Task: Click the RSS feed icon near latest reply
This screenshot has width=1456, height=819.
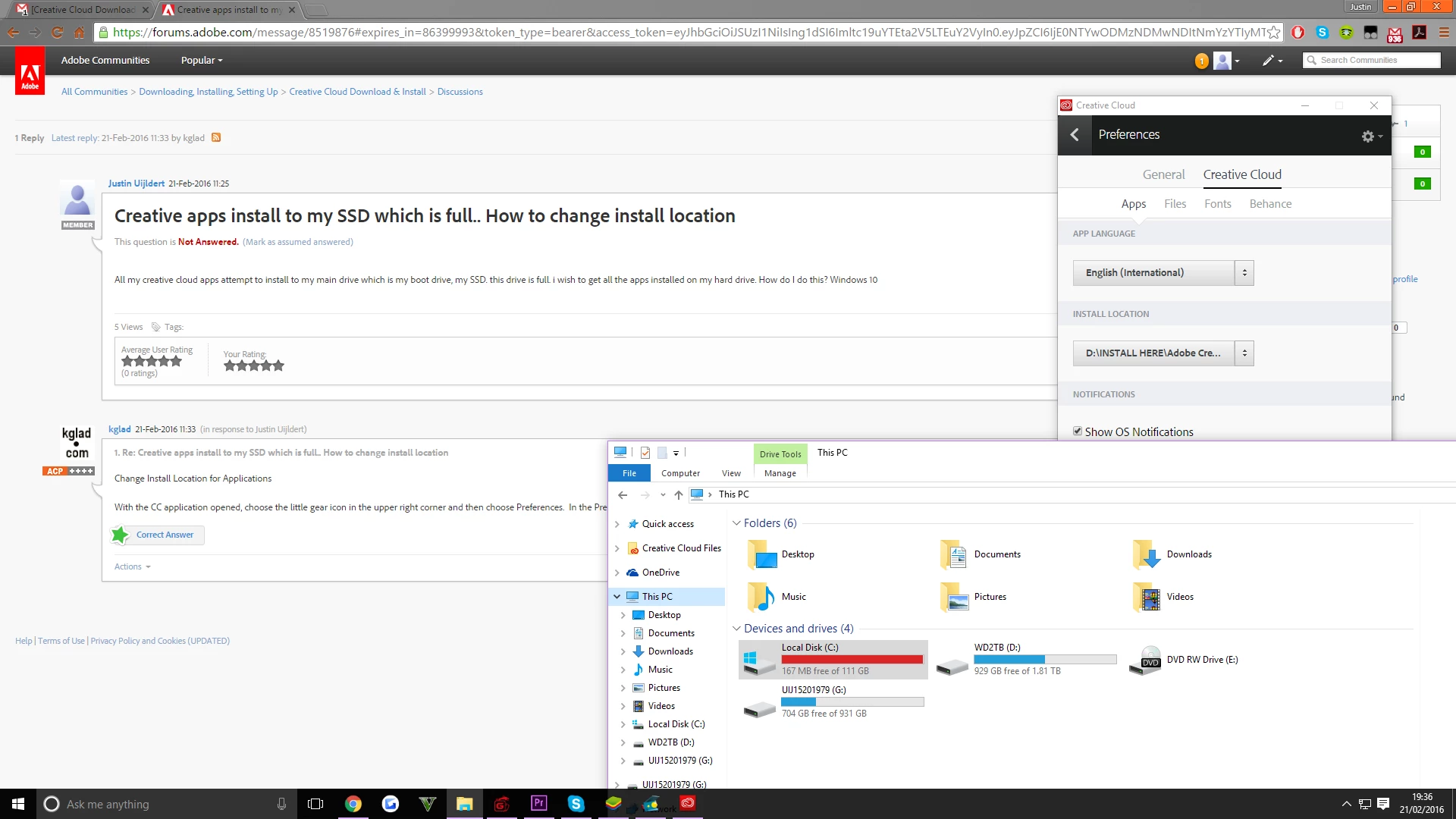Action: point(216,137)
